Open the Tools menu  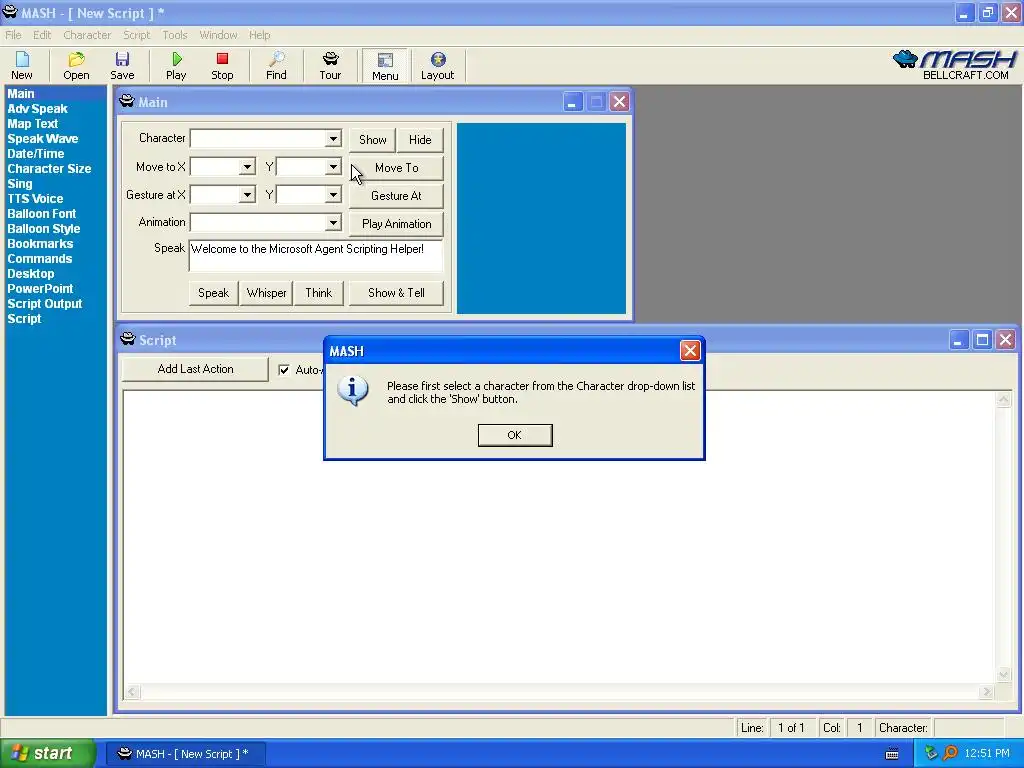pyautogui.click(x=174, y=35)
